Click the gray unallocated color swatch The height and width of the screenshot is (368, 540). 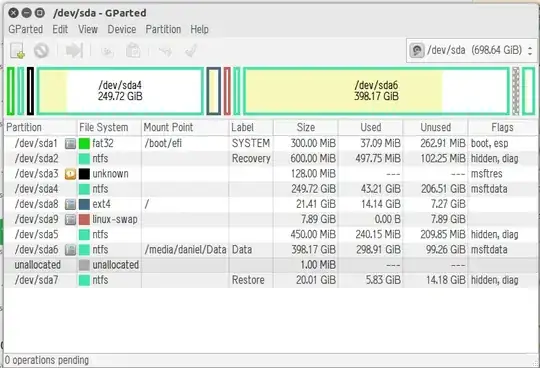(84, 265)
